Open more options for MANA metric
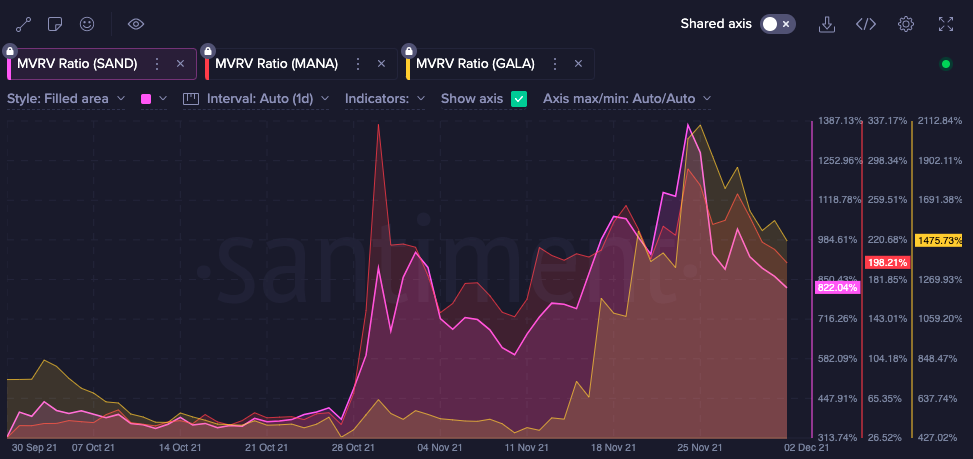The image size is (973, 459). click(357, 63)
